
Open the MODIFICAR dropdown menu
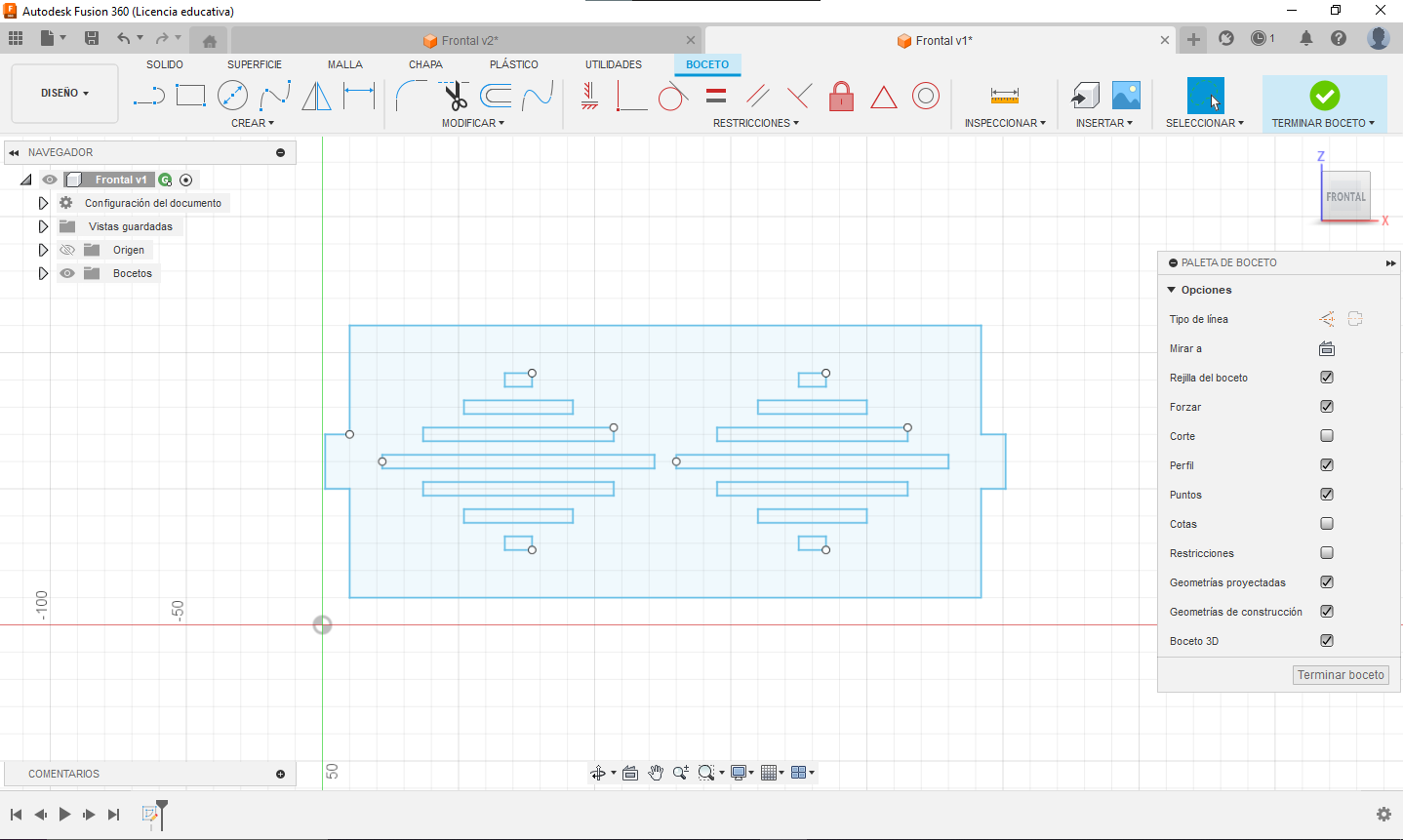click(472, 123)
